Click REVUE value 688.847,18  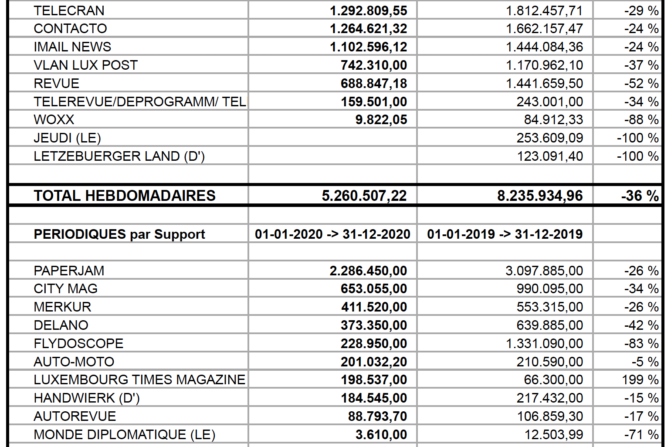click(x=374, y=83)
